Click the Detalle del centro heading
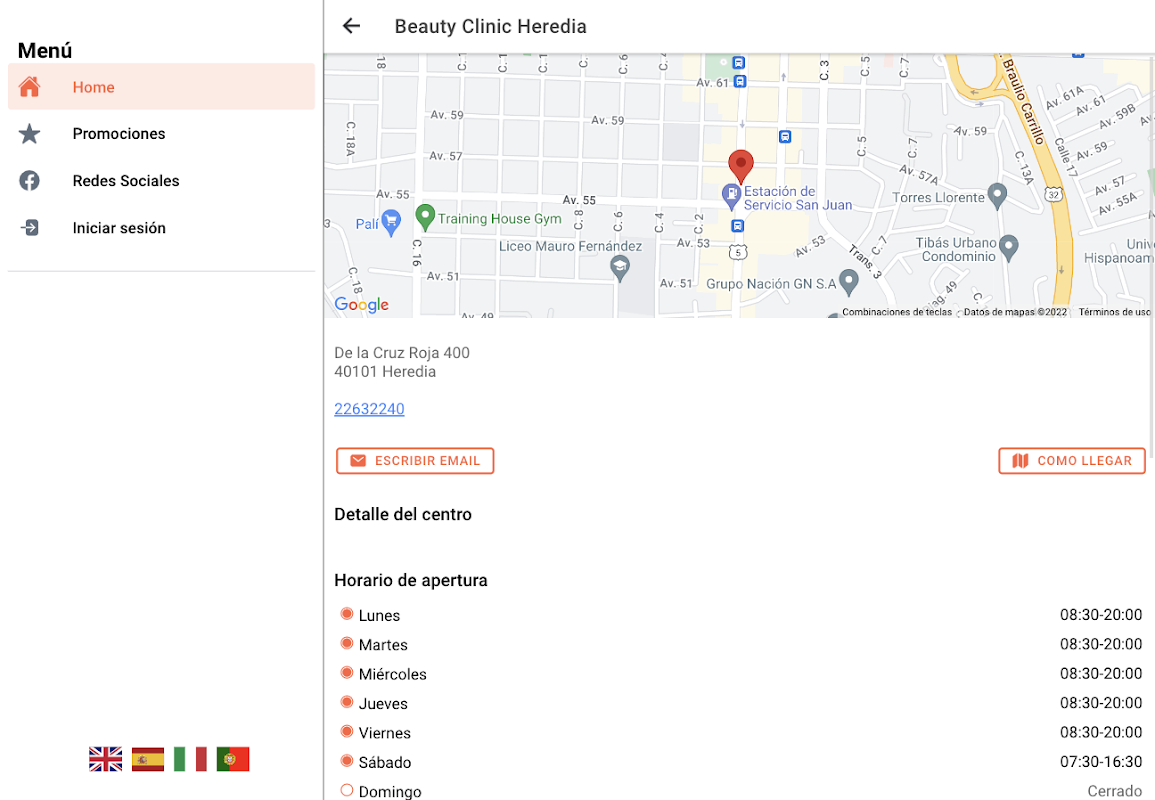 pyautogui.click(x=403, y=514)
